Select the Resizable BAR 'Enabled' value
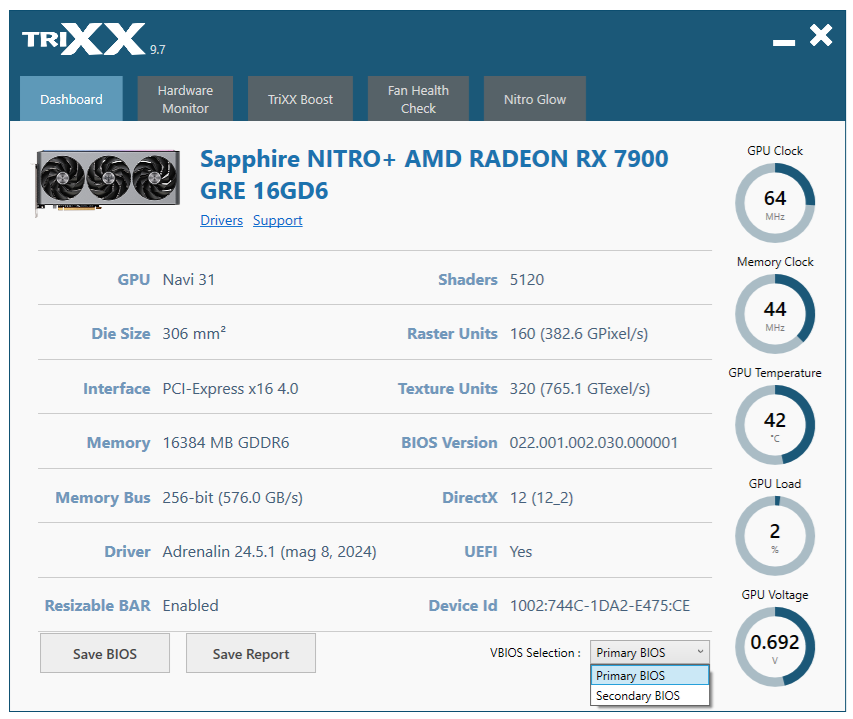Viewport: 853px width, 719px height. pyautogui.click(x=190, y=605)
